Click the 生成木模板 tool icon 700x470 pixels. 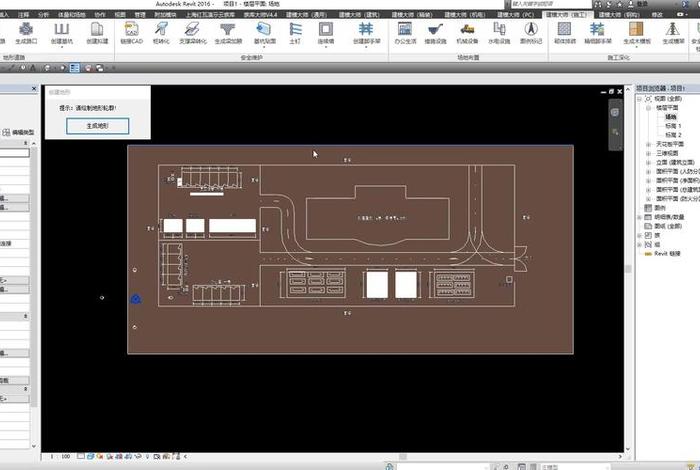[637, 29]
